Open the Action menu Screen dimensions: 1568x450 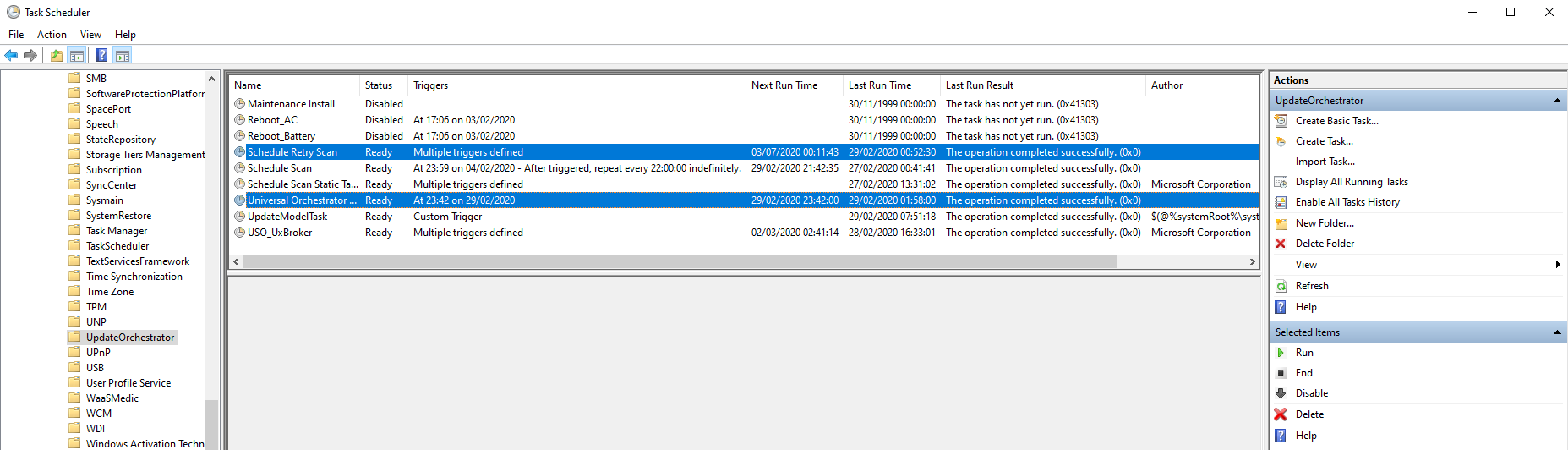point(52,35)
